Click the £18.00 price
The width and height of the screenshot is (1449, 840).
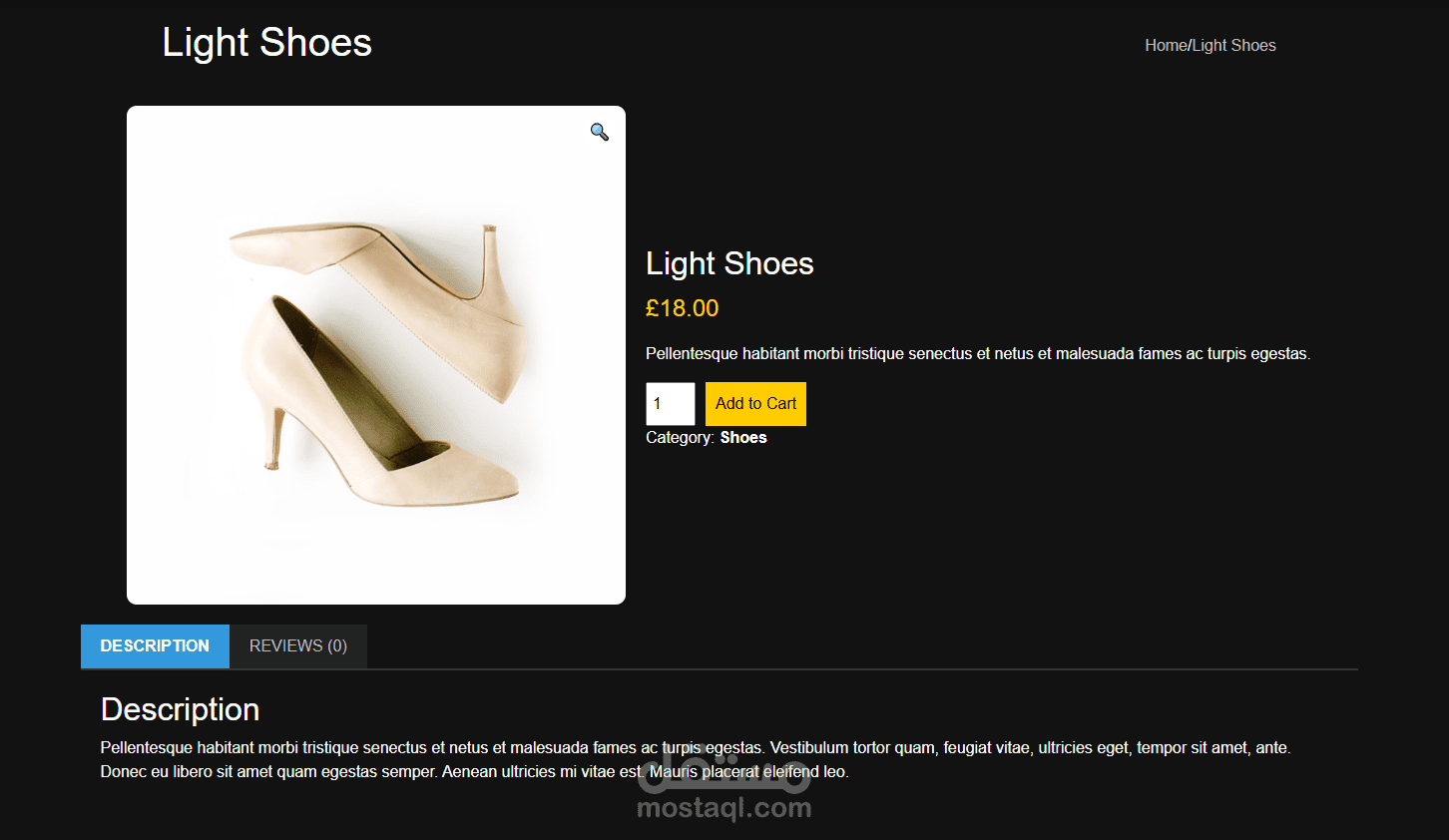tap(682, 308)
